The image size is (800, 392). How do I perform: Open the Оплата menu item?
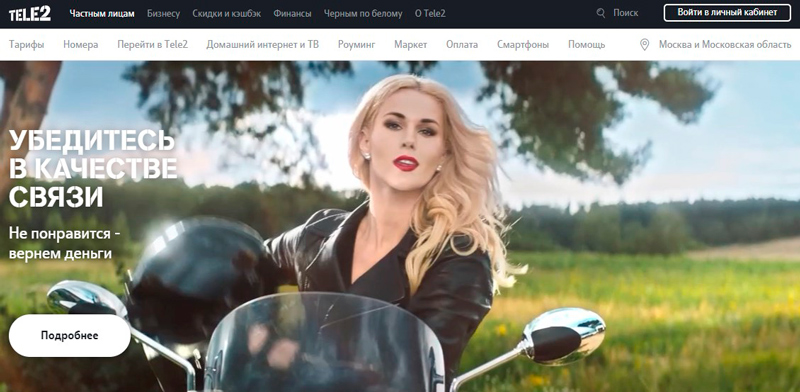tap(462, 45)
